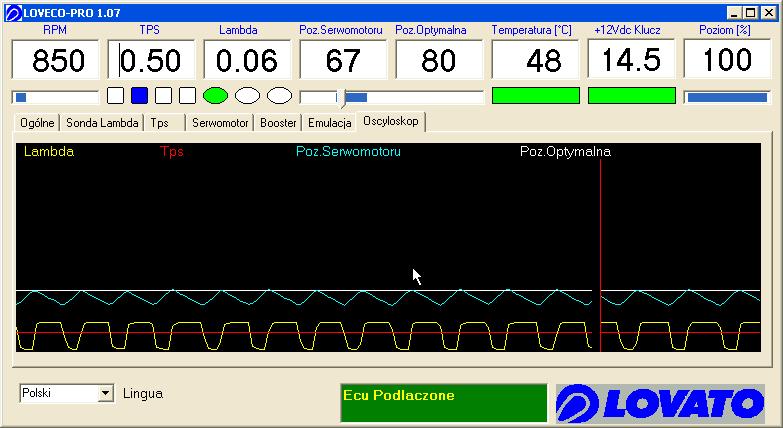Click the Poz.Optymalna value field showing 80
The height and width of the screenshot is (428, 783).
pos(438,60)
